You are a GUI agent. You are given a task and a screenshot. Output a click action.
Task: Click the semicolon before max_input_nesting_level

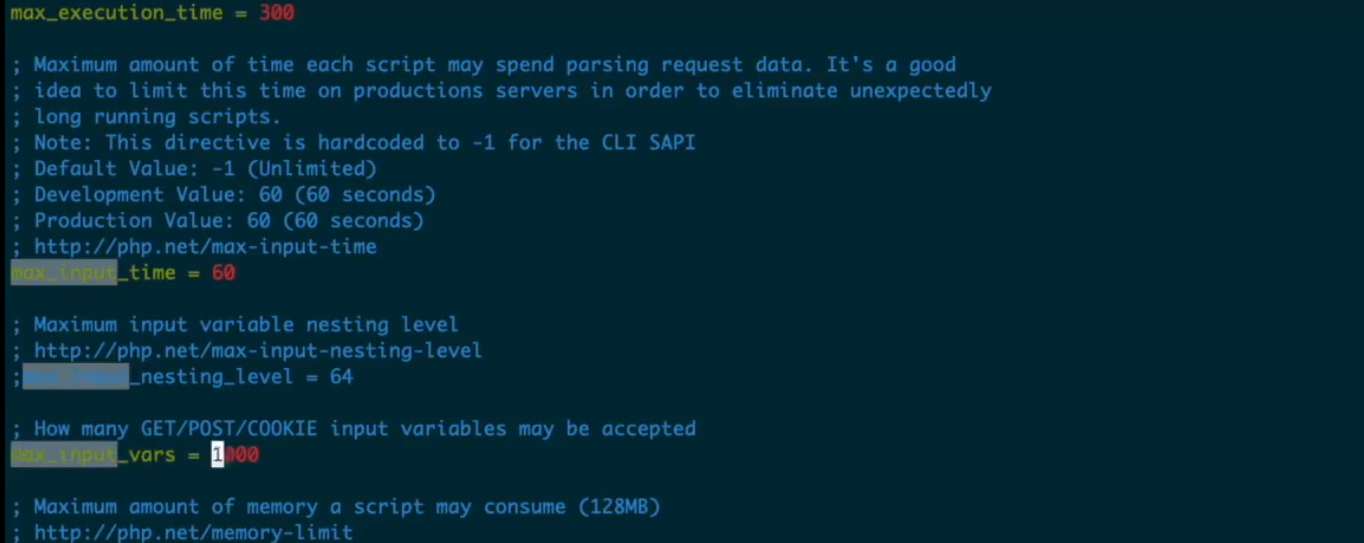[16, 376]
